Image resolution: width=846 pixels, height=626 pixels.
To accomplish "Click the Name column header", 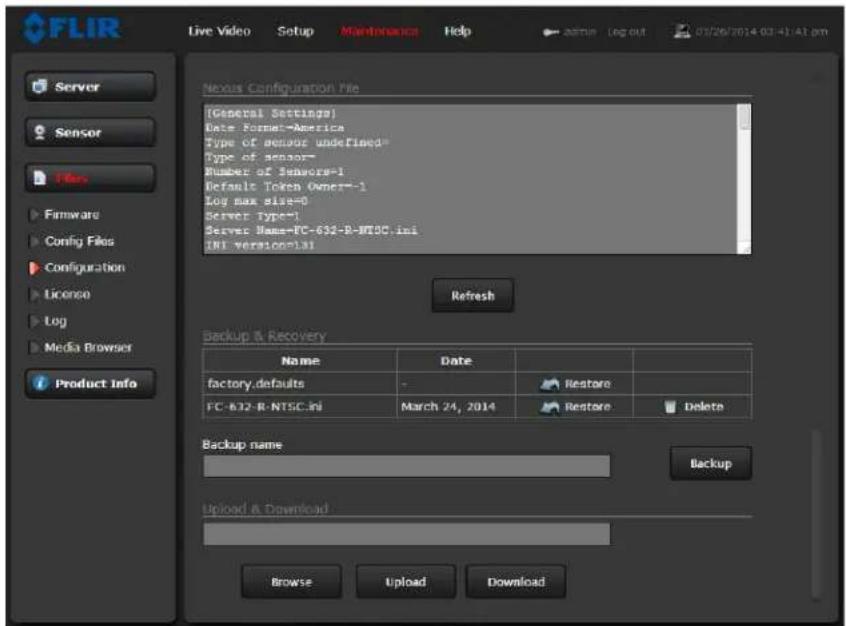I will [301, 361].
